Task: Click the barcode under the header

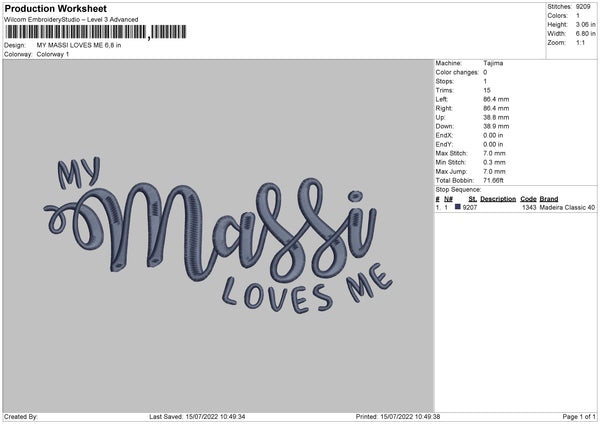Action: click(96, 32)
